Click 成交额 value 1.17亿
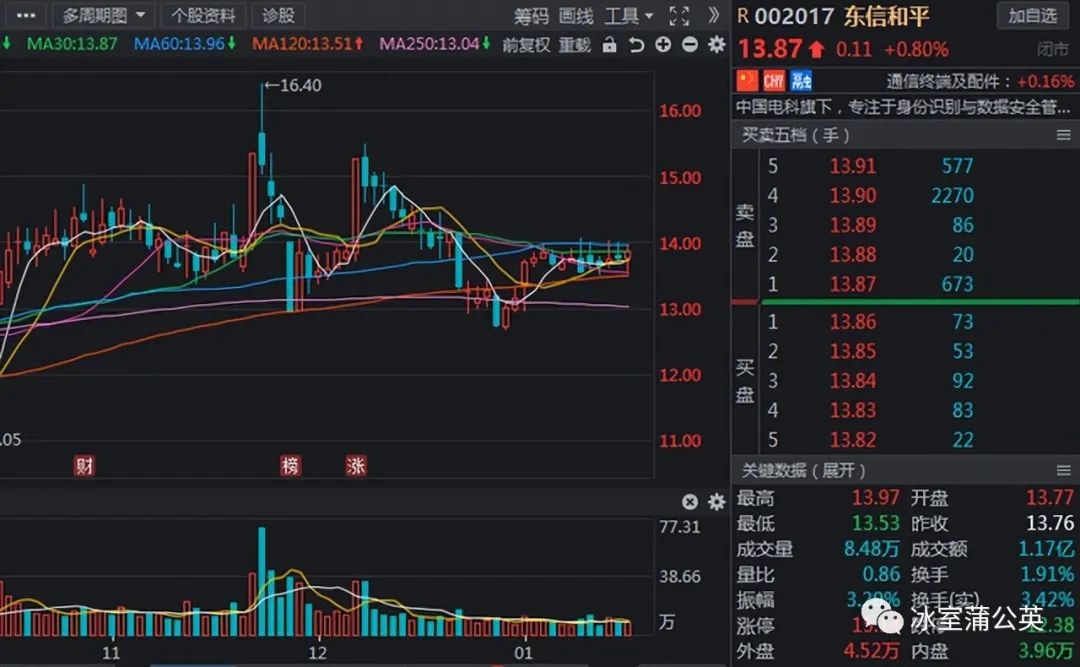Viewport: 1080px width, 667px height. (x=1046, y=548)
